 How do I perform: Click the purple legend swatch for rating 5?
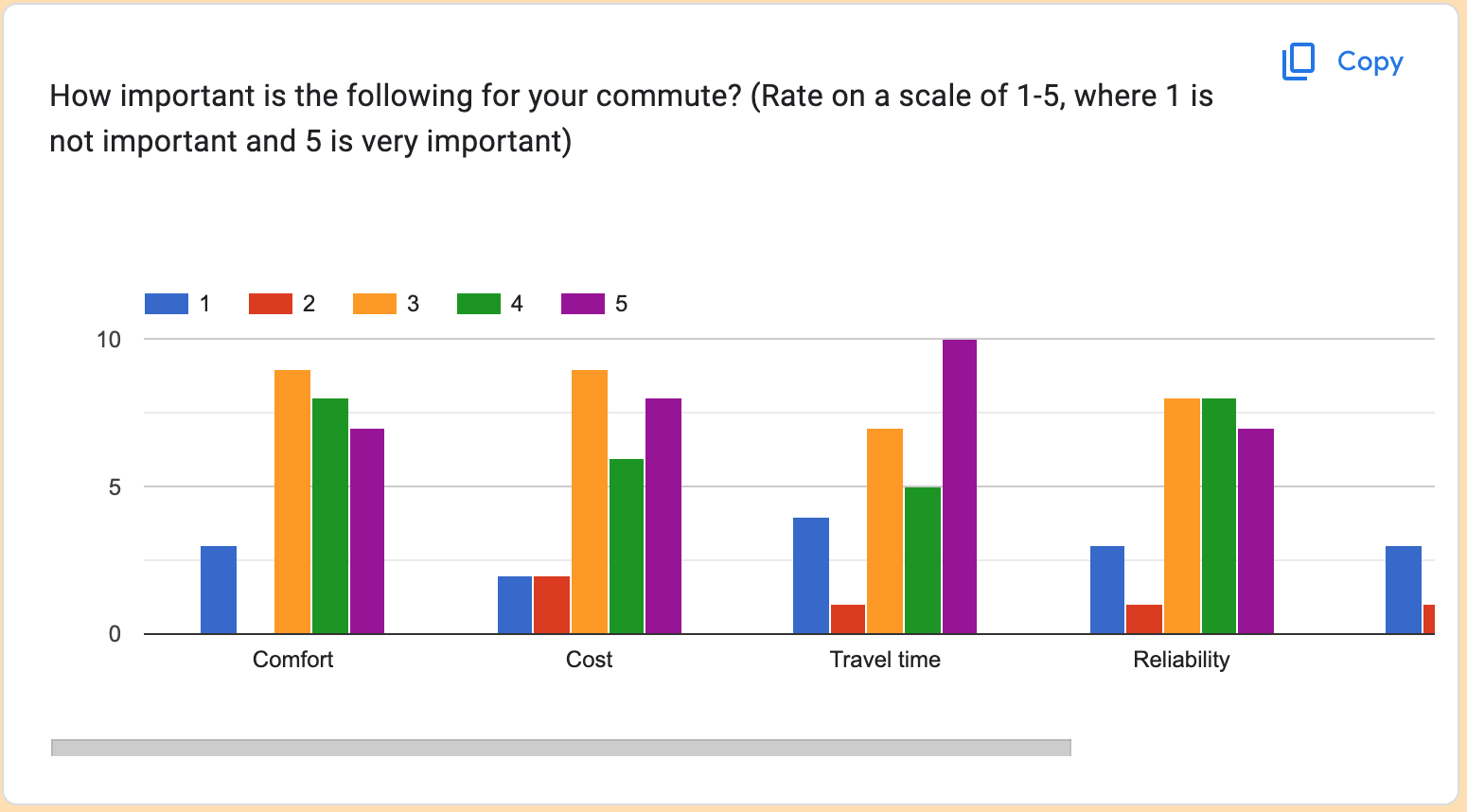click(x=583, y=304)
